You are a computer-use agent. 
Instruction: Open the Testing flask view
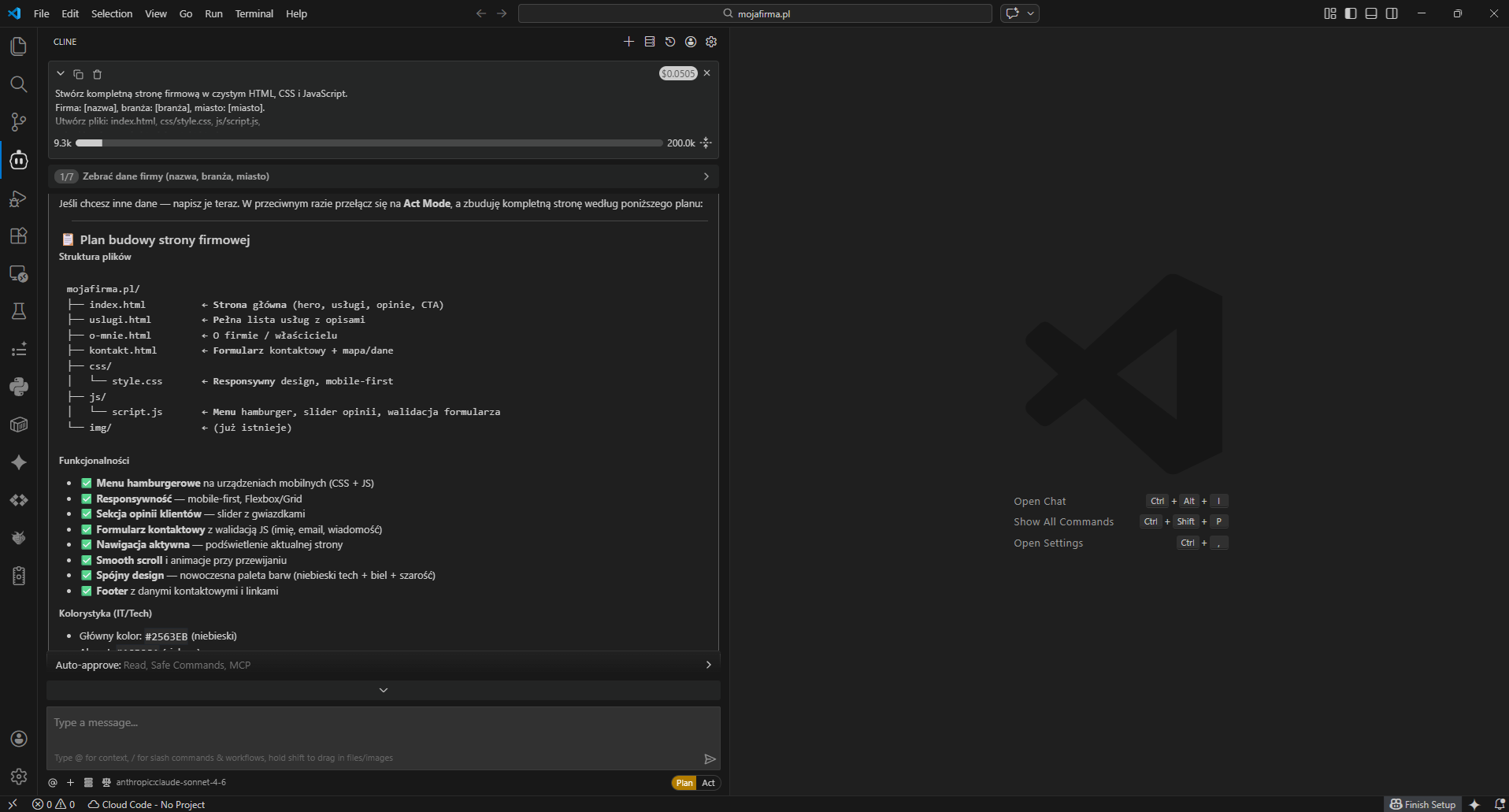(x=18, y=311)
